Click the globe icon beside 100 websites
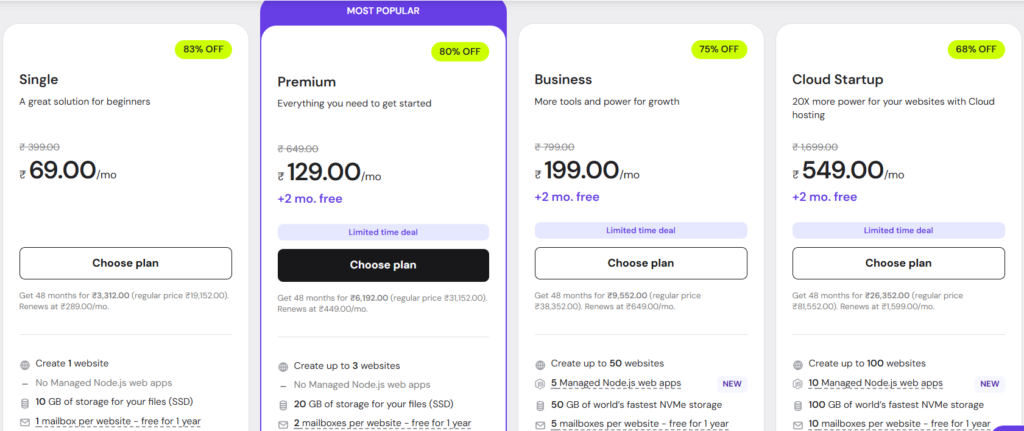The width and height of the screenshot is (1024, 431). (x=798, y=364)
